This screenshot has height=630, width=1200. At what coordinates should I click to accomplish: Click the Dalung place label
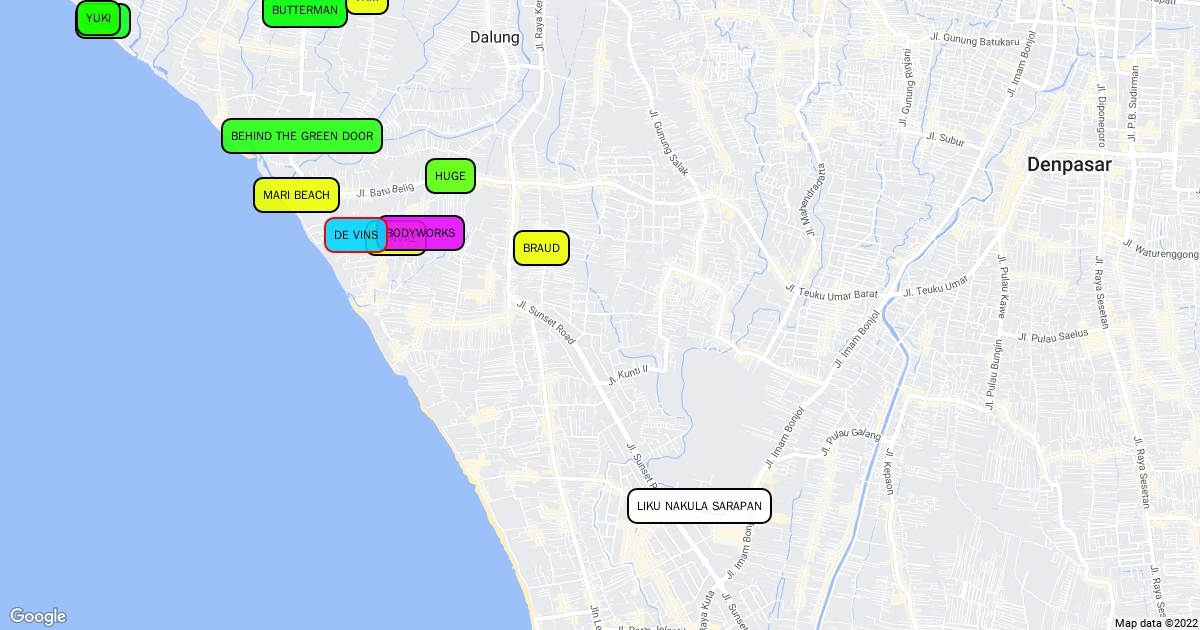point(495,38)
